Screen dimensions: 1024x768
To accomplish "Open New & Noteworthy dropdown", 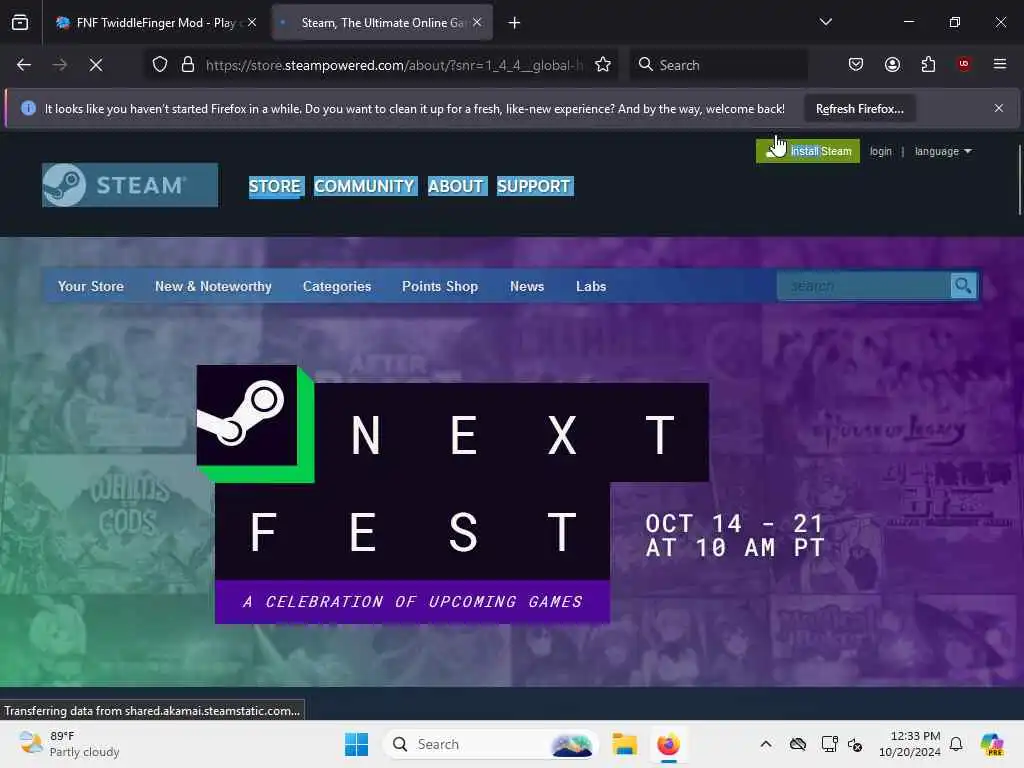I will [213, 286].
